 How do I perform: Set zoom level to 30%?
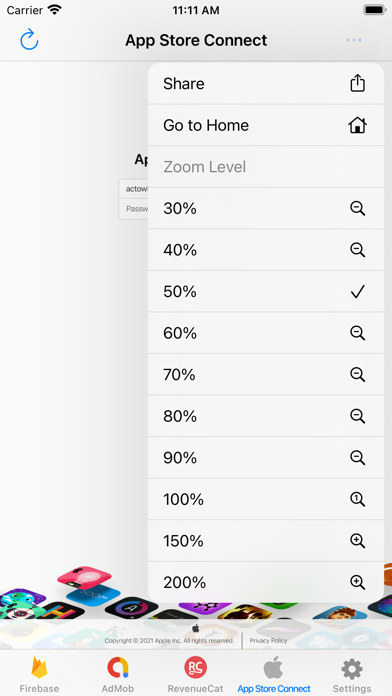pyautogui.click(x=265, y=208)
